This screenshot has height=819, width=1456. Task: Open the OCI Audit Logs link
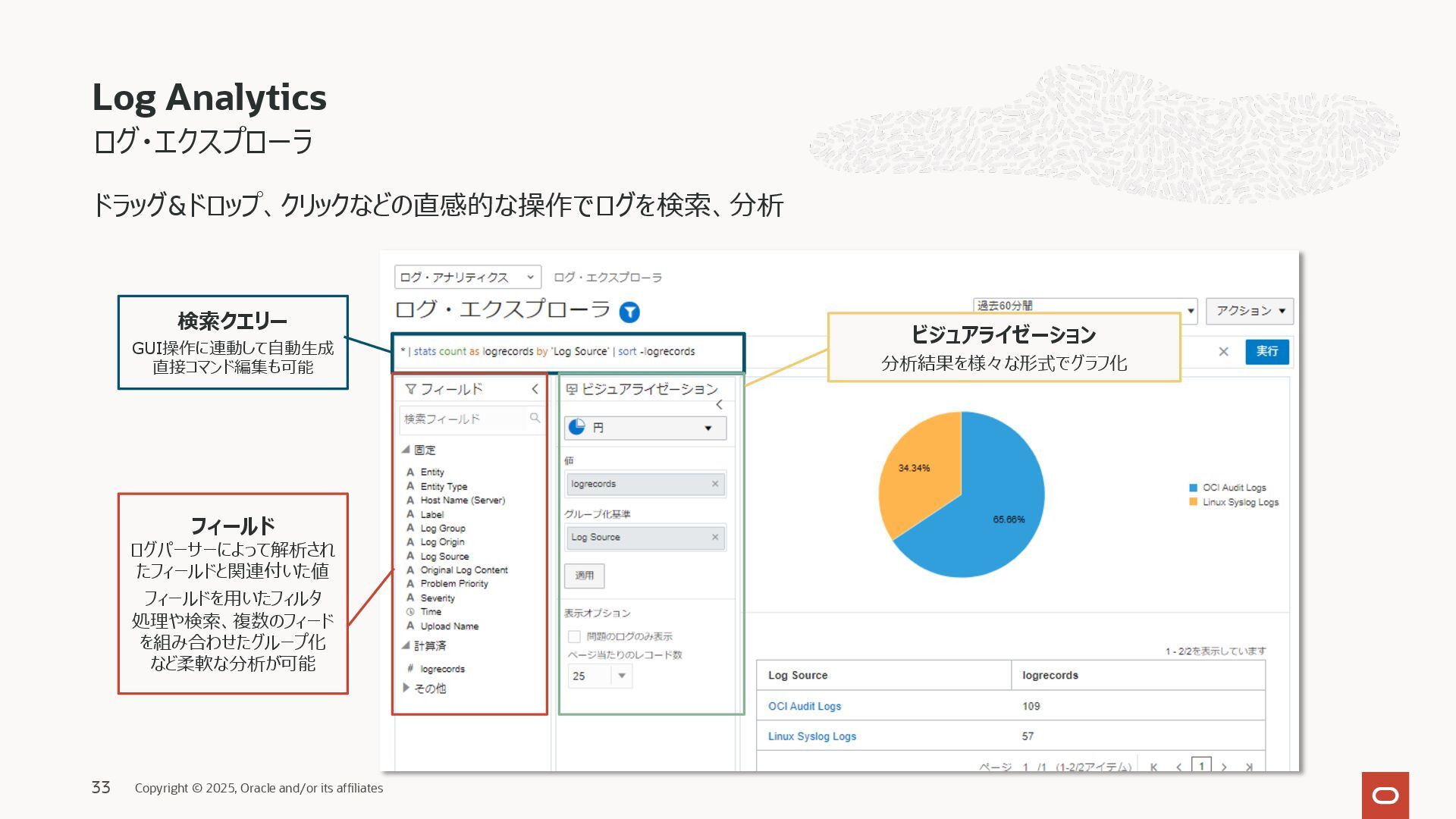point(805,706)
